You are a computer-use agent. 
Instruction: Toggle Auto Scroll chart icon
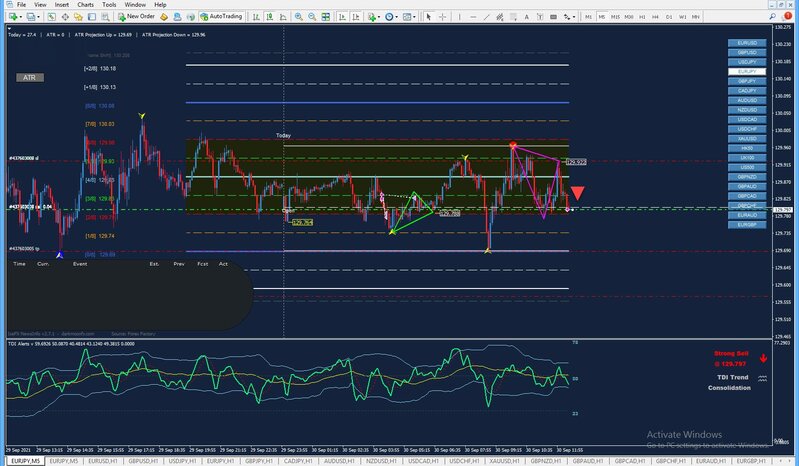(343, 17)
